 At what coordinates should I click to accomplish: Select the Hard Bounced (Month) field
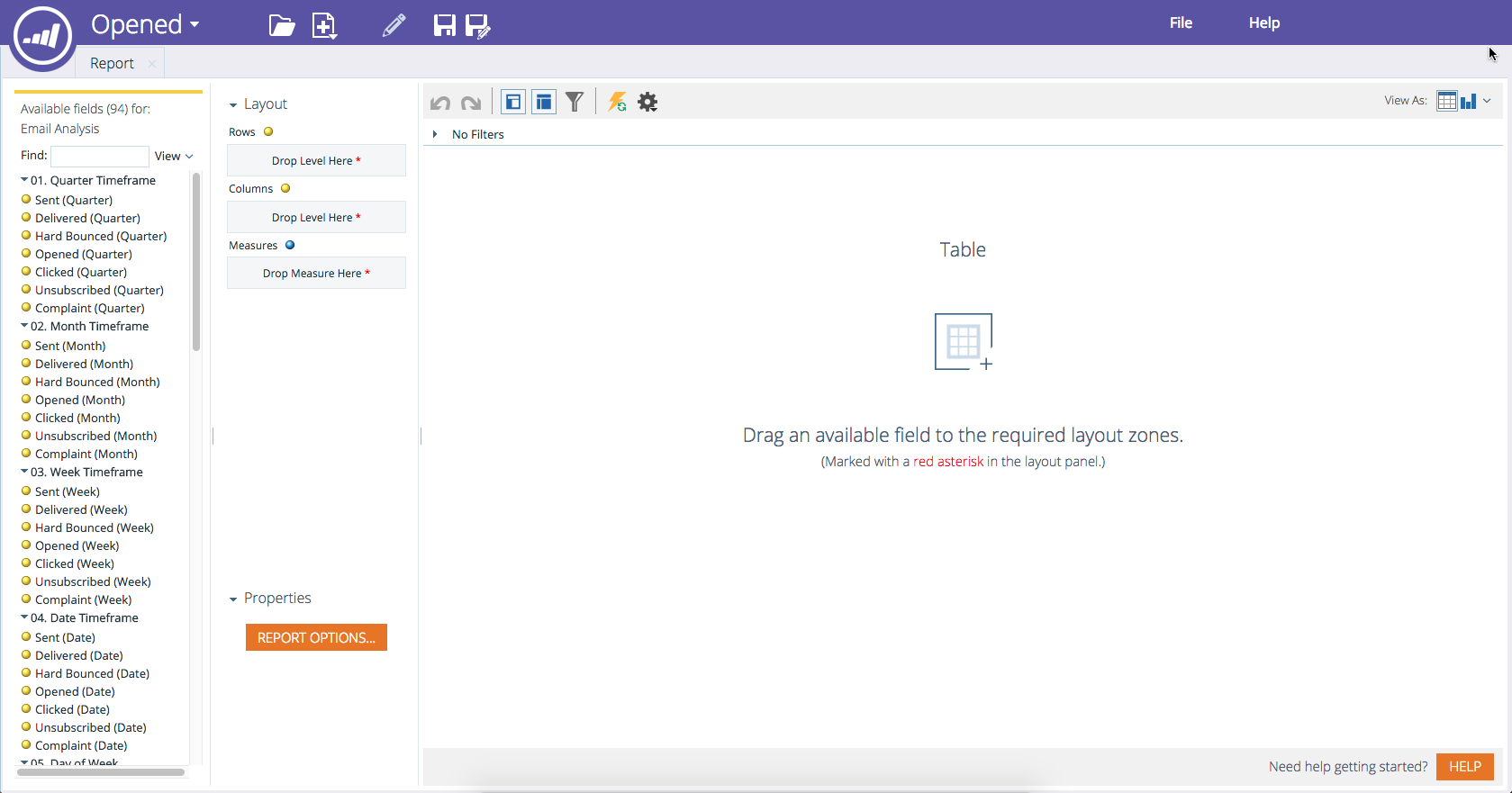[x=97, y=382]
